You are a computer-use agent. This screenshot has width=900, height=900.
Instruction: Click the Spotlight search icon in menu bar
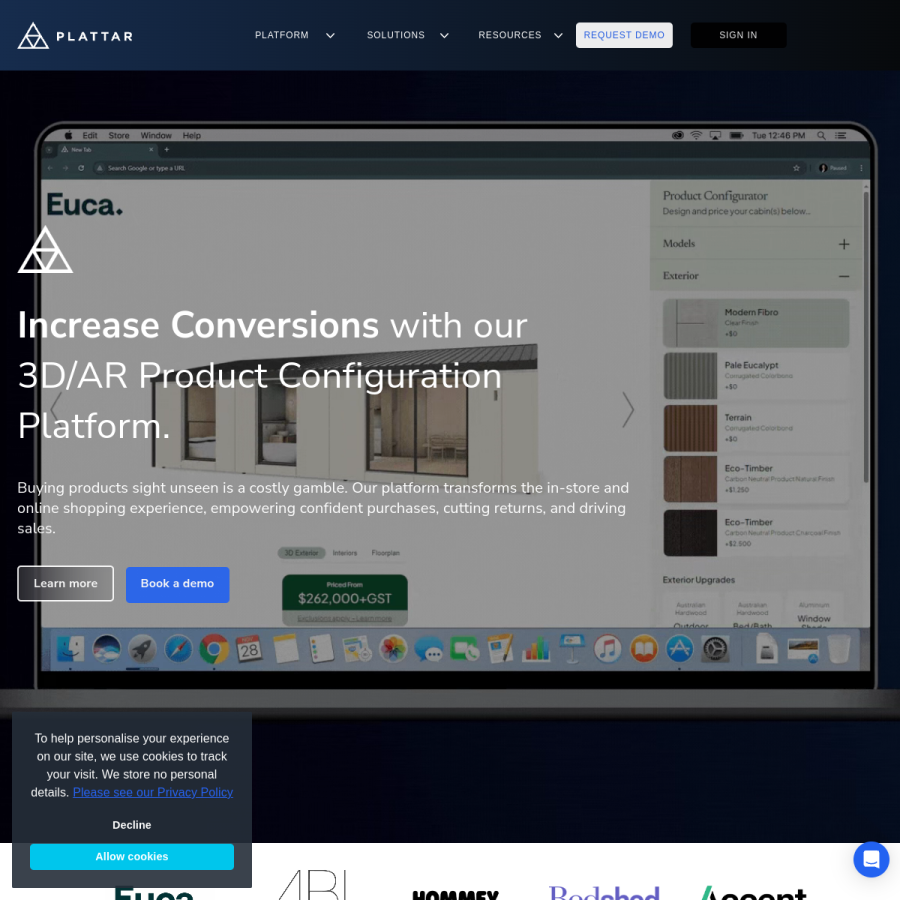[x=821, y=135]
